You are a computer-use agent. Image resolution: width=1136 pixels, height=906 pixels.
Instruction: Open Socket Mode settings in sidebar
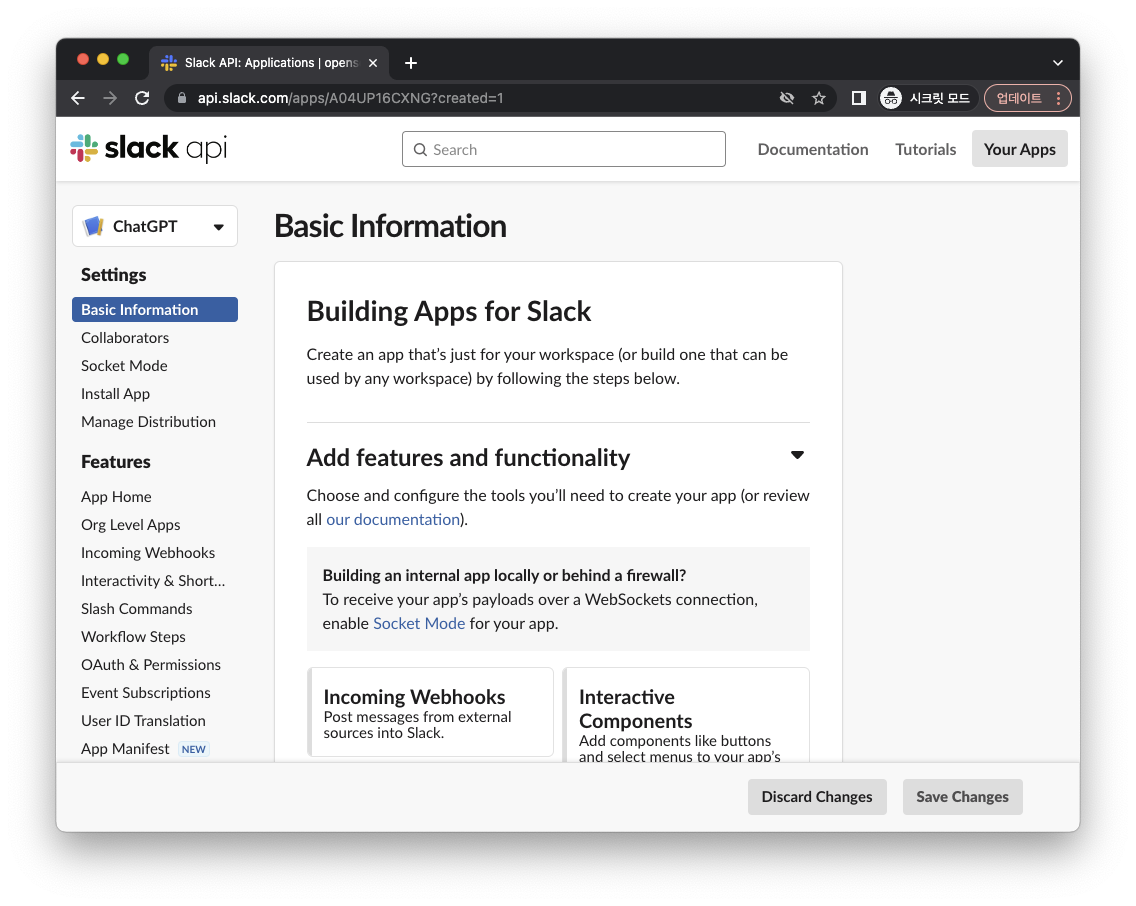coord(124,366)
